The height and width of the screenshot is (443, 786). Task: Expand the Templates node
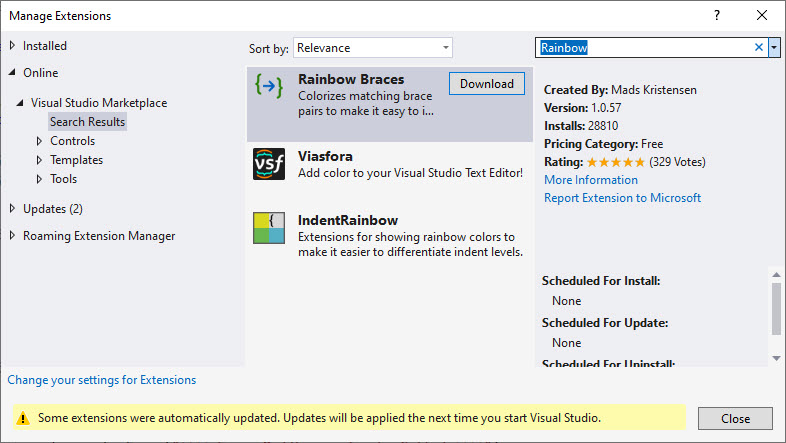click(x=39, y=160)
